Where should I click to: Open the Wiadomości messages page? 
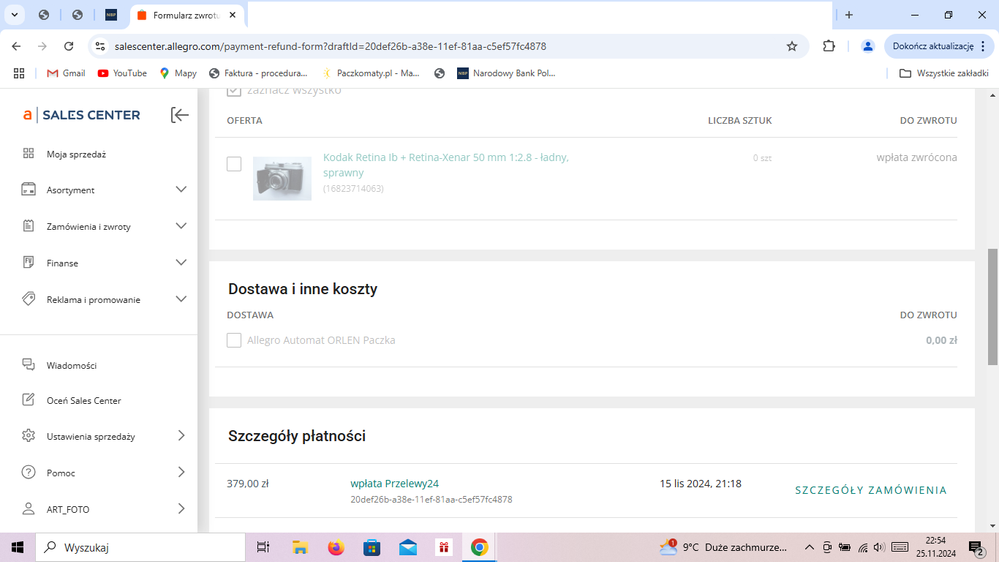pos(71,366)
